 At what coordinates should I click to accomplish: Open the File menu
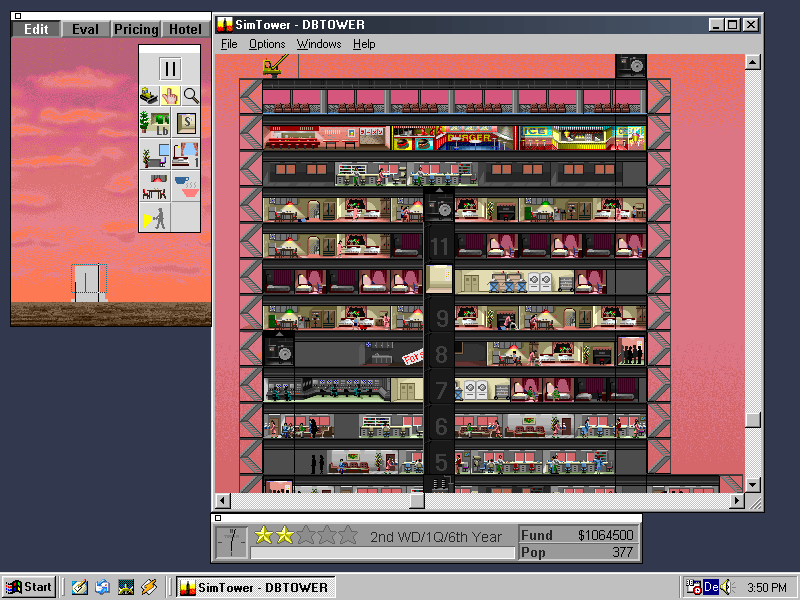pos(229,44)
